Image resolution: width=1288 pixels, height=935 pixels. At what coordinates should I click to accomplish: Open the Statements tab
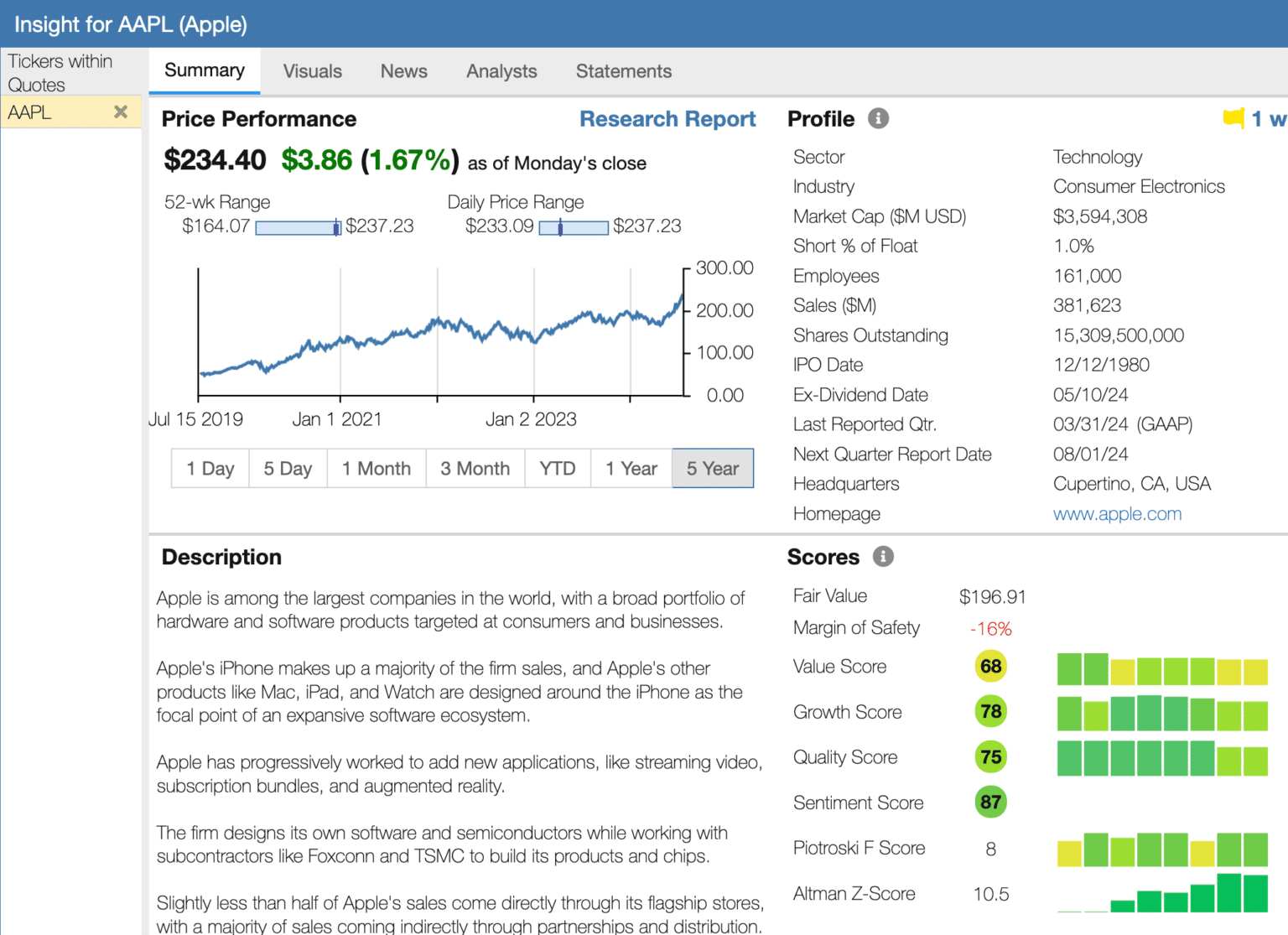624,71
